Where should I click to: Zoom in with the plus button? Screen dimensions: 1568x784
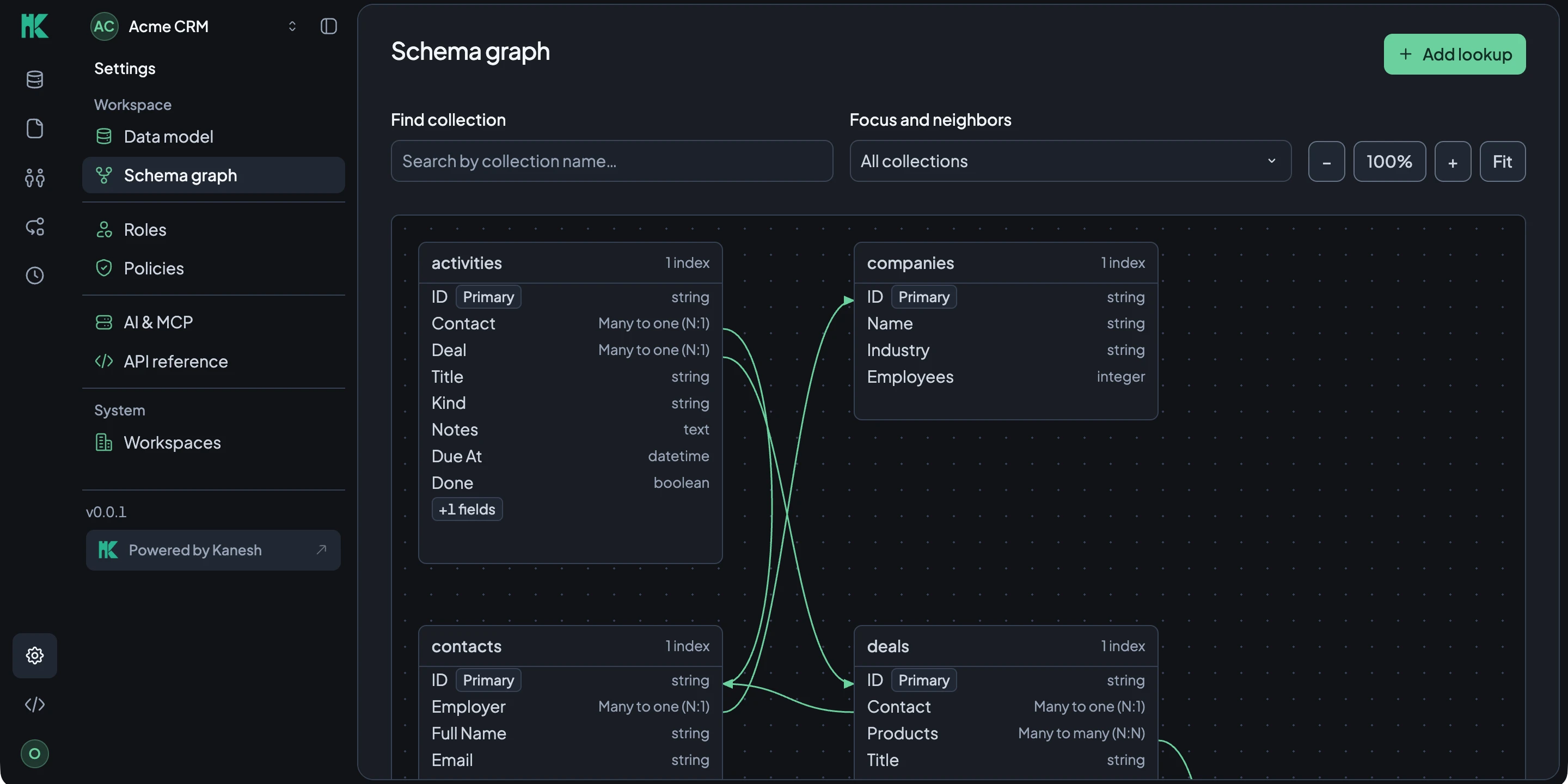coord(1453,161)
